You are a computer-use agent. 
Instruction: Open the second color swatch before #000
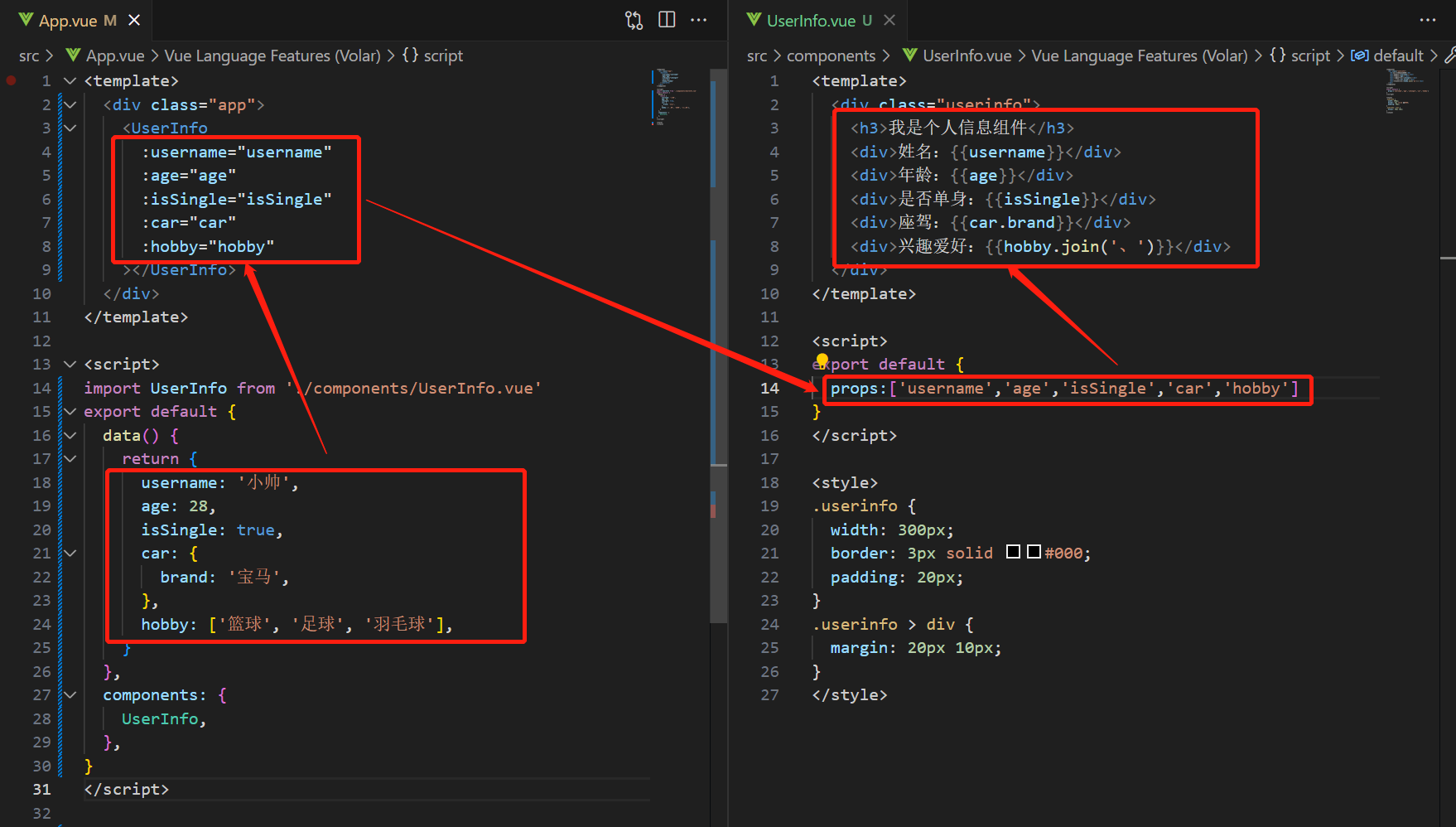click(x=1034, y=552)
